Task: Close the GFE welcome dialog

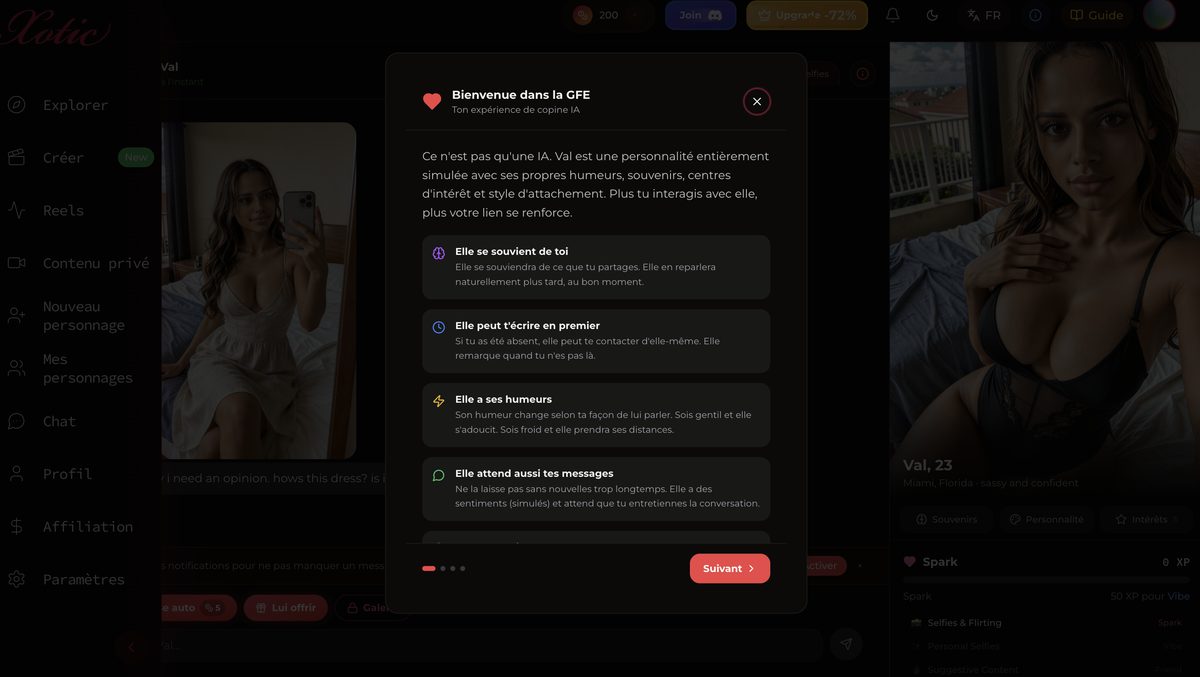Action: (757, 101)
